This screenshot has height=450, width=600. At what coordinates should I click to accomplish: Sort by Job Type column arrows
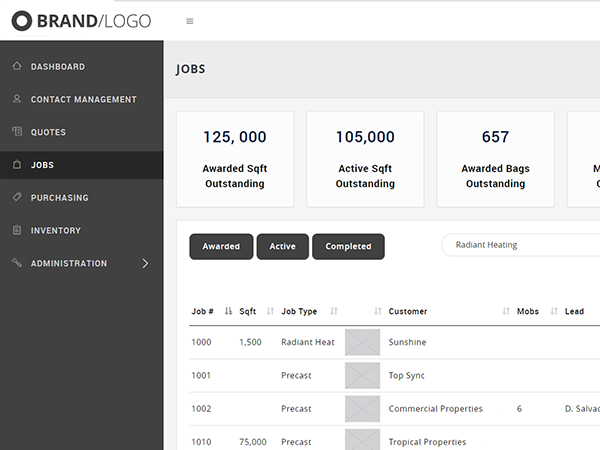click(x=334, y=311)
